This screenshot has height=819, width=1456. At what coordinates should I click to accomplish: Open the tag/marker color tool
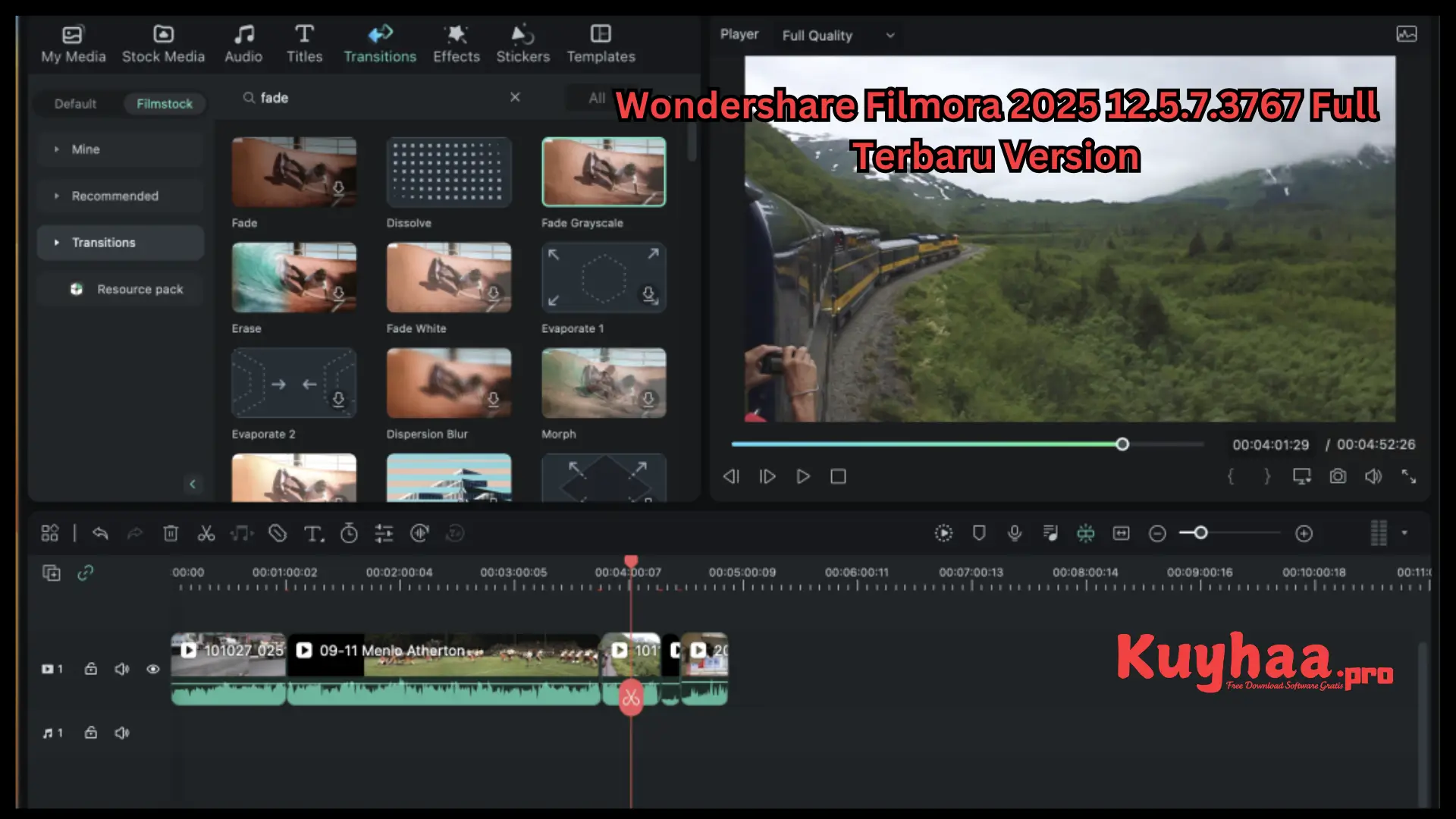pos(278,533)
